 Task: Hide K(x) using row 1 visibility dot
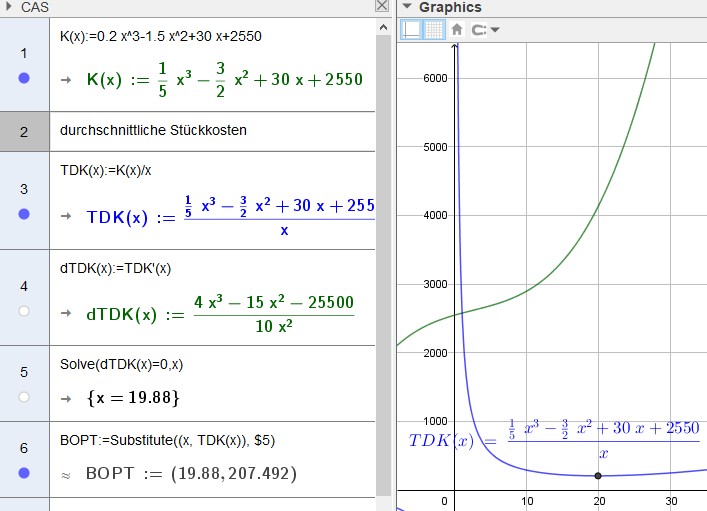[24, 78]
